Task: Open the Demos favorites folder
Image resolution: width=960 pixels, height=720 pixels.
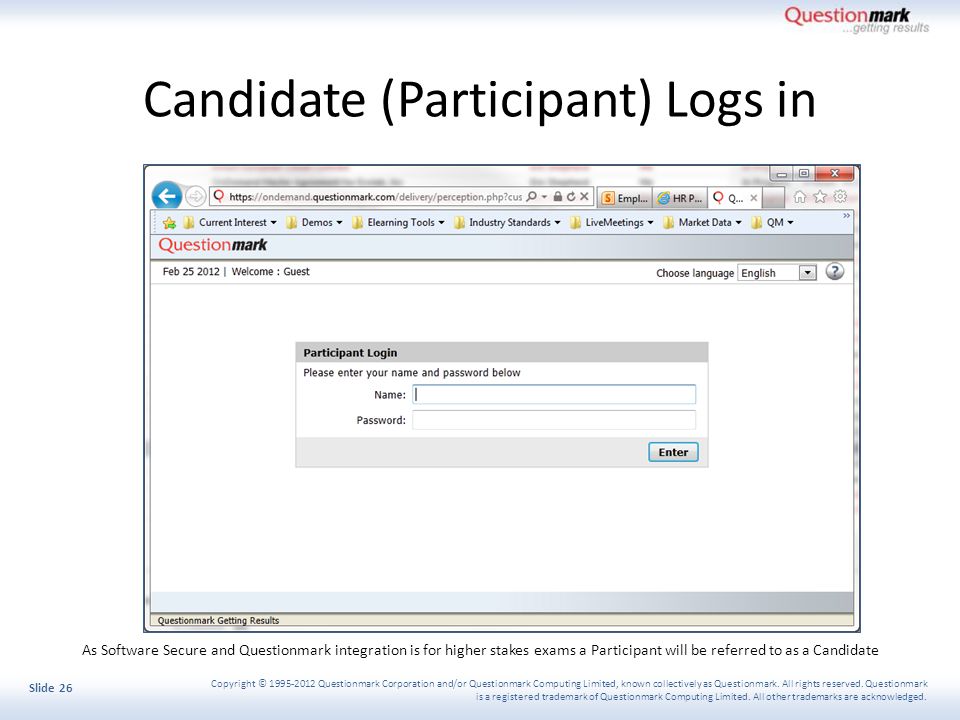Action: (x=315, y=223)
